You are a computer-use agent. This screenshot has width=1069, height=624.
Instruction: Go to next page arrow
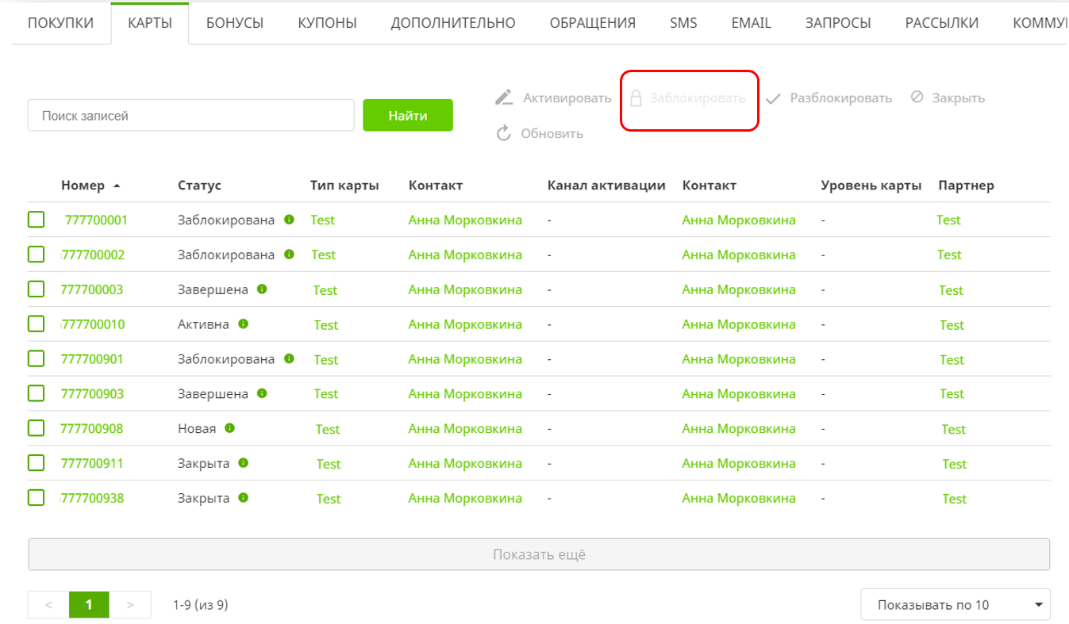(x=130, y=605)
